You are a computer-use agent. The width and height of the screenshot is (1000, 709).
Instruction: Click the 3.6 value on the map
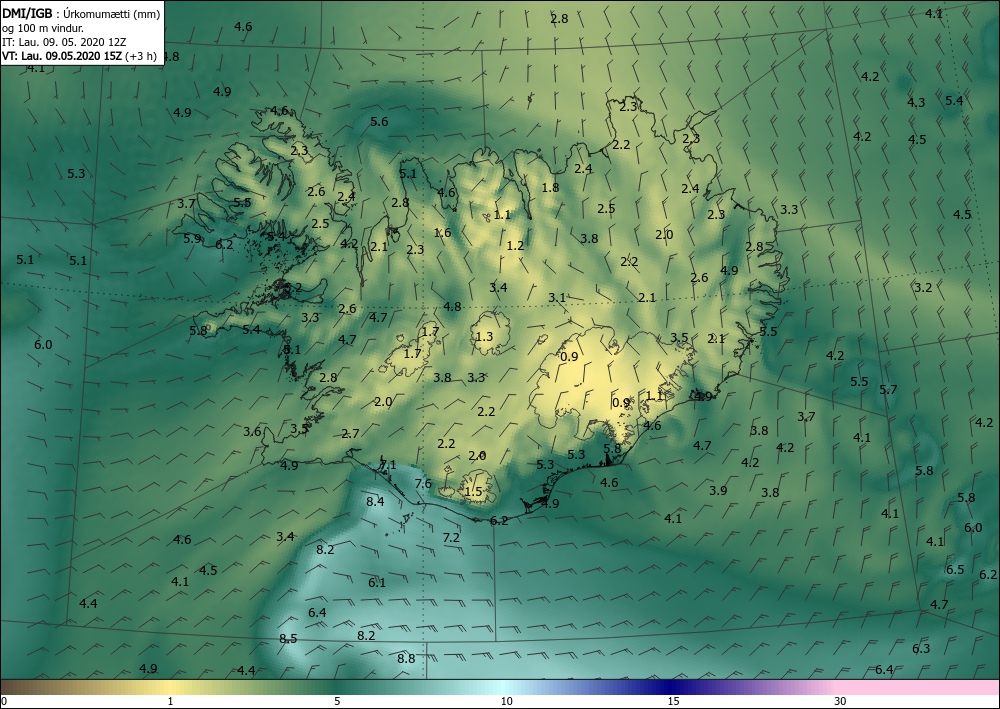tap(252, 432)
